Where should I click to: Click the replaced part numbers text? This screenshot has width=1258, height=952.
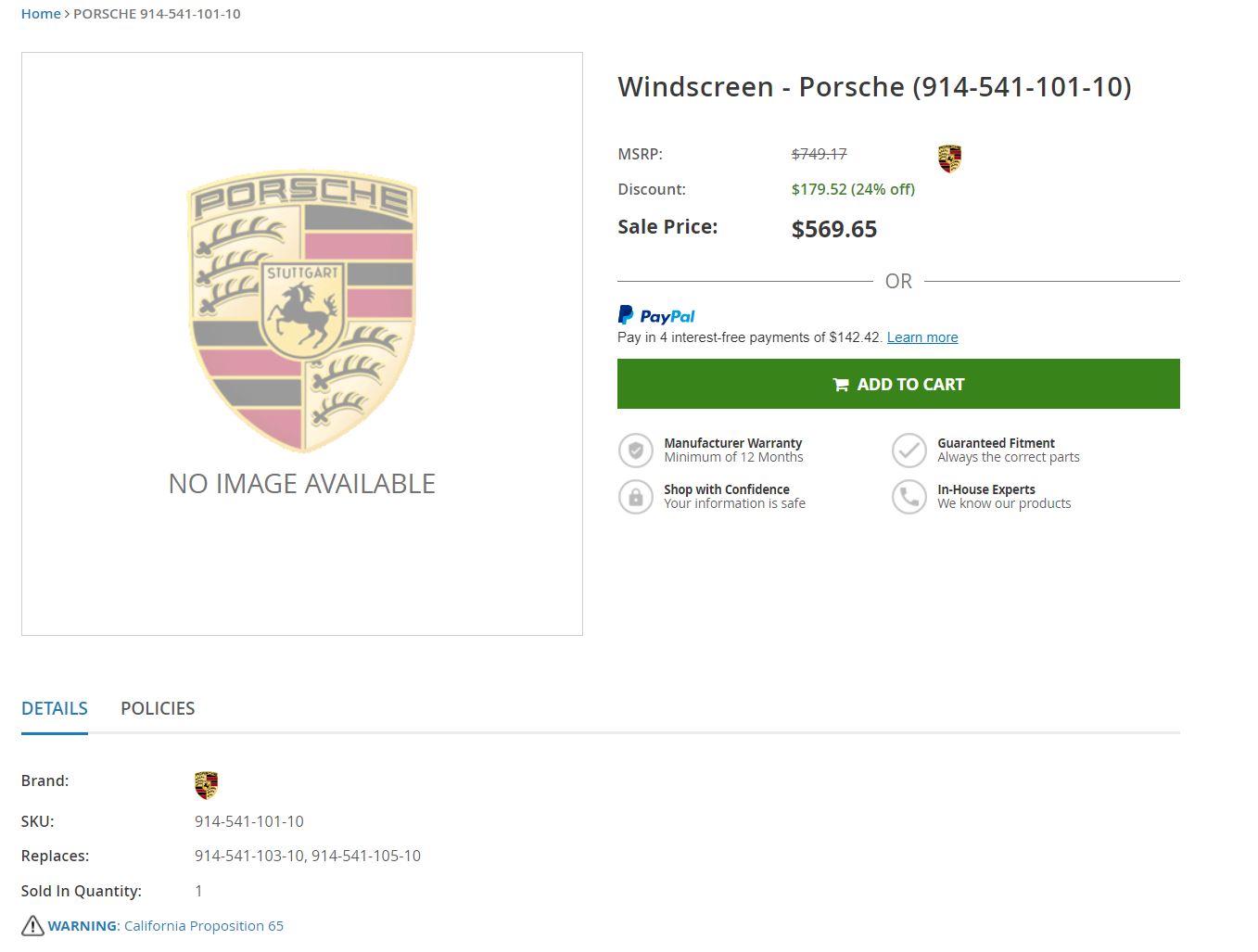(x=308, y=856)
